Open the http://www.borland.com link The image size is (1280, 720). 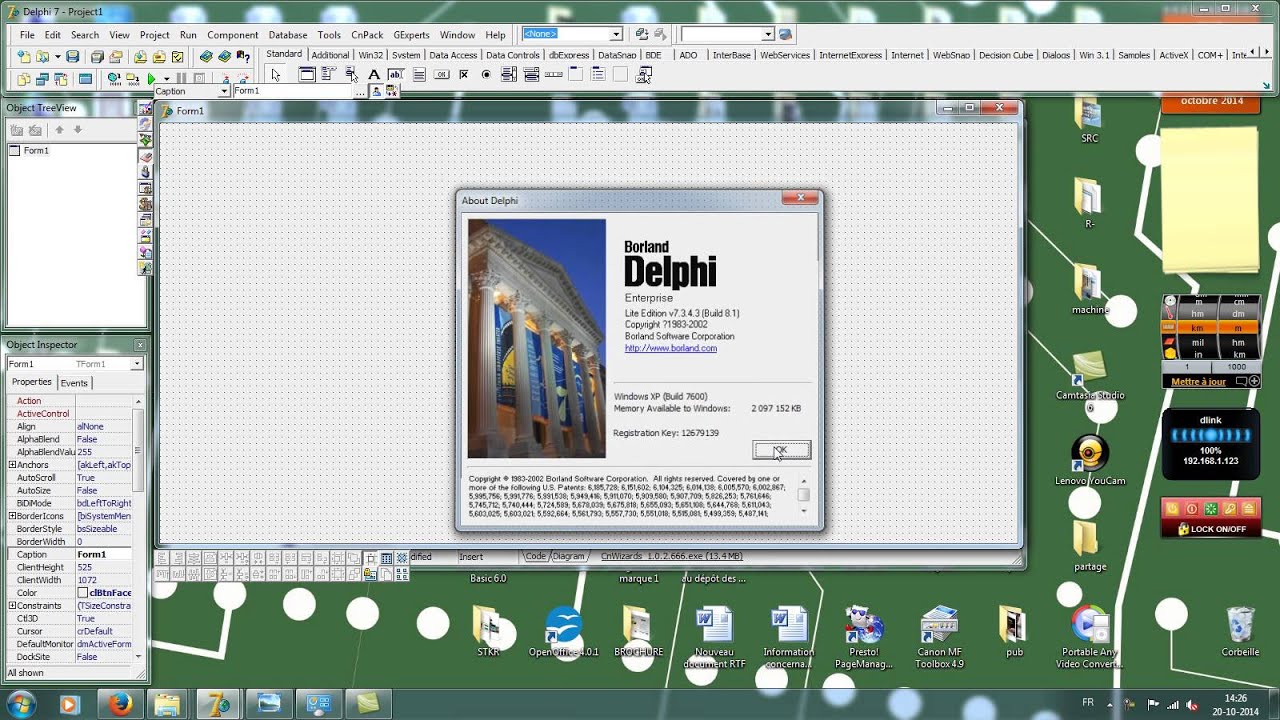[670, 348]
